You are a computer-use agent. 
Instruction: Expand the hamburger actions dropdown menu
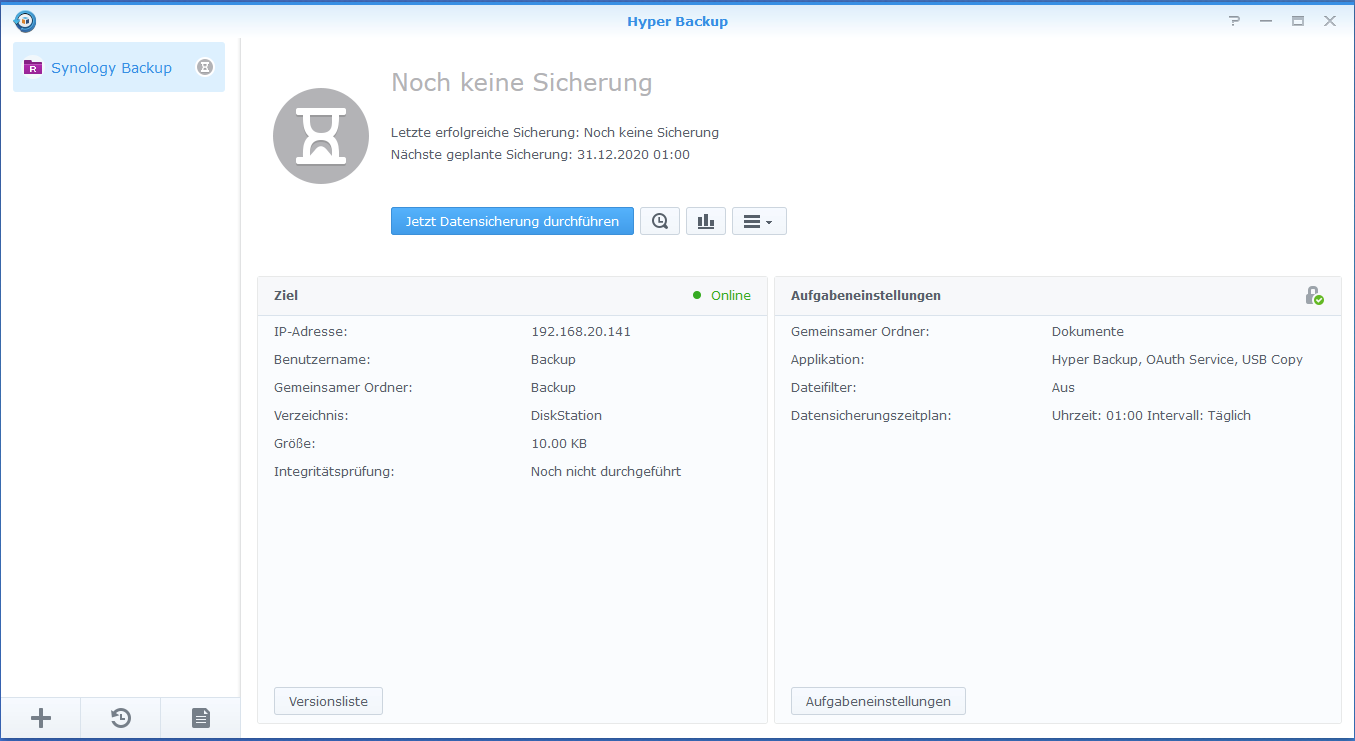coord(759,221)
